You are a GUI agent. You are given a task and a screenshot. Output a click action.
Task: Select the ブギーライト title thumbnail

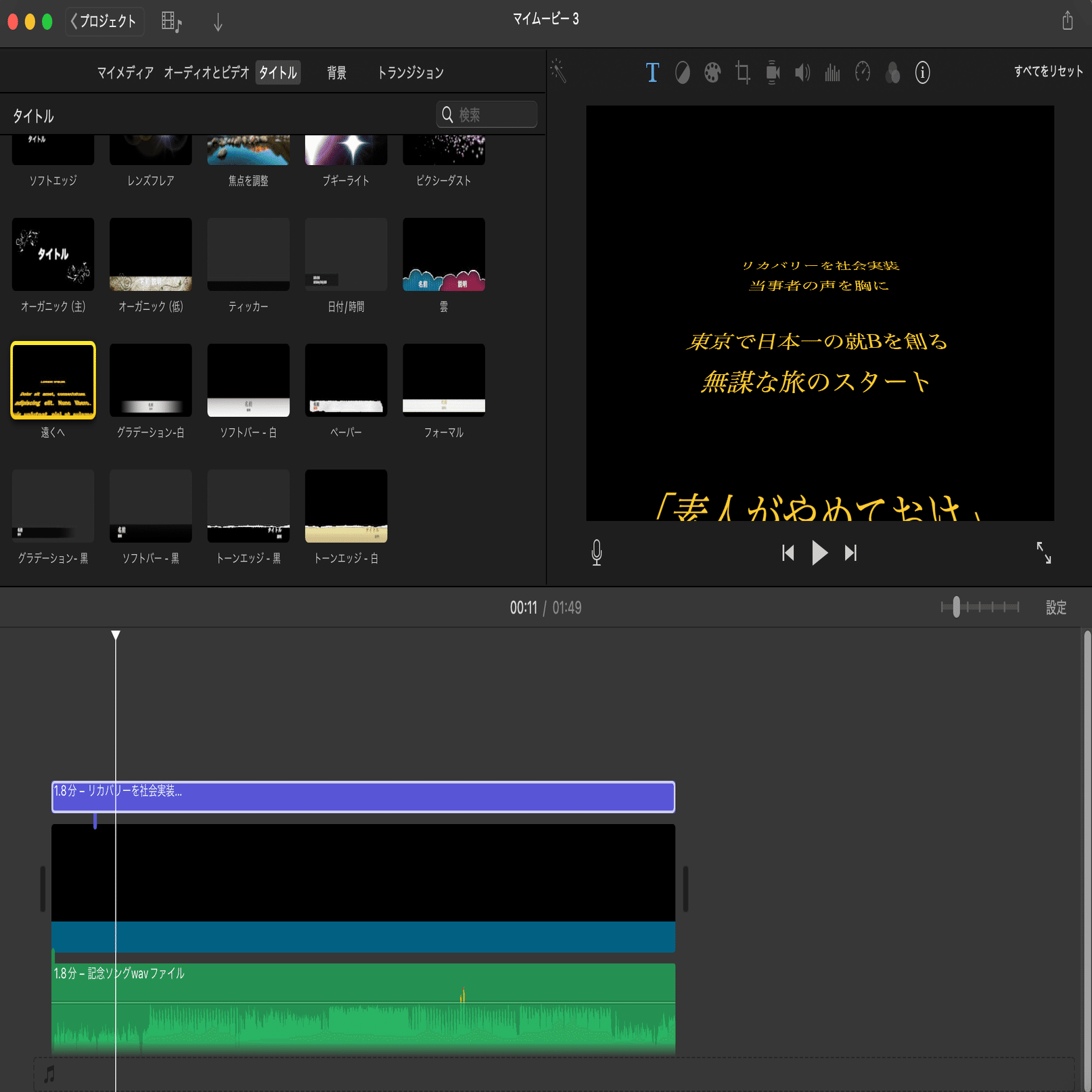click(x=346, y=150)
